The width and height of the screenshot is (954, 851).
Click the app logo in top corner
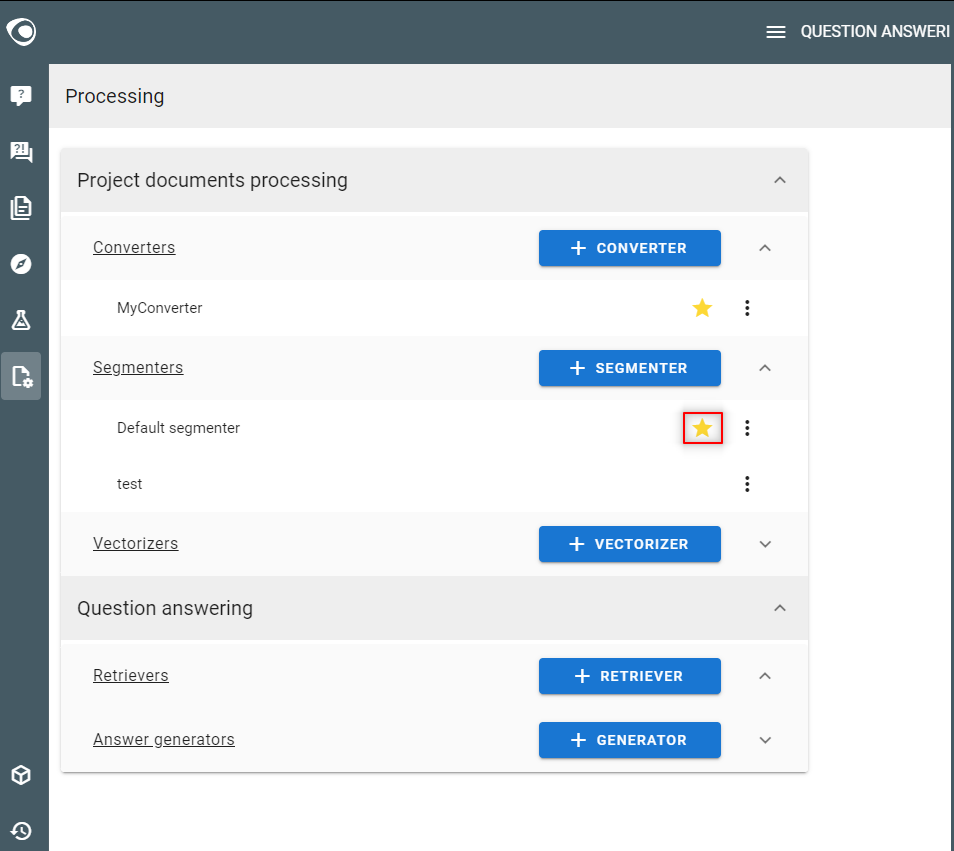coord(21,32)
